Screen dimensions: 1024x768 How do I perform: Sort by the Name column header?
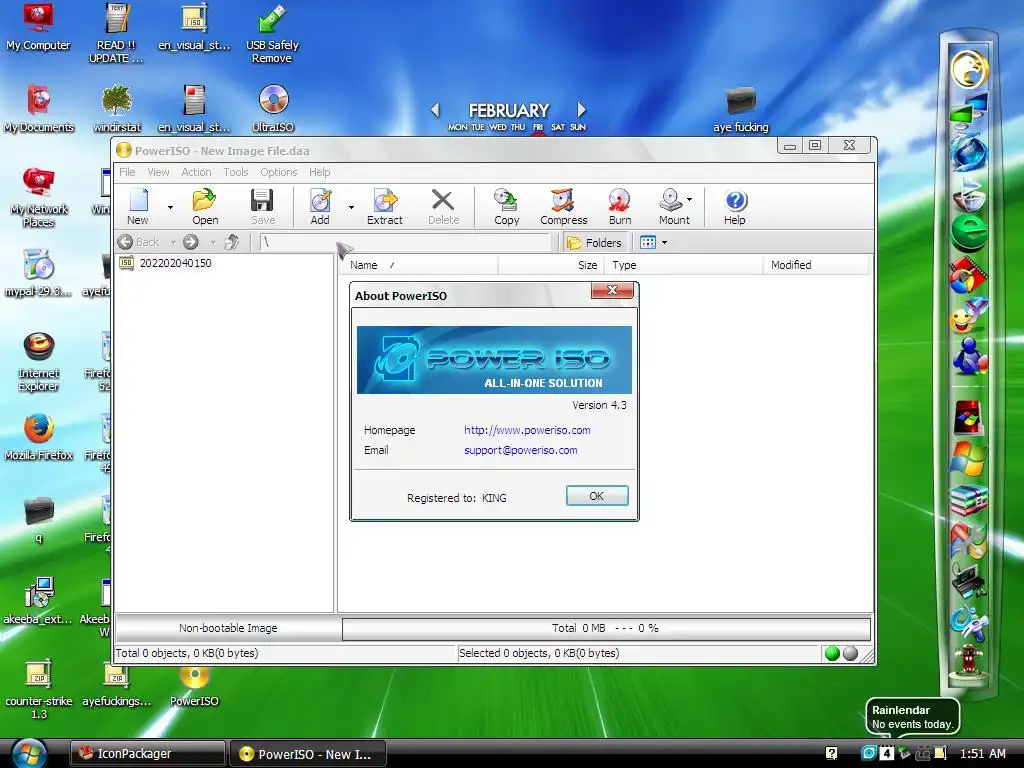419,264
